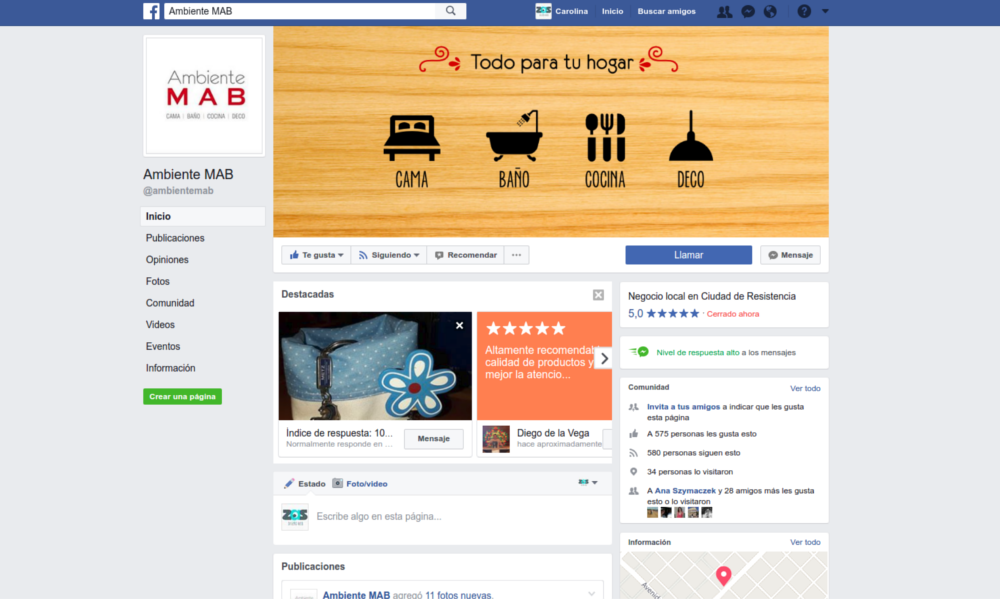This screenshot has height=600, width=1000.
Task: Open the more options ellipsis button
Action: click(517, 255)
